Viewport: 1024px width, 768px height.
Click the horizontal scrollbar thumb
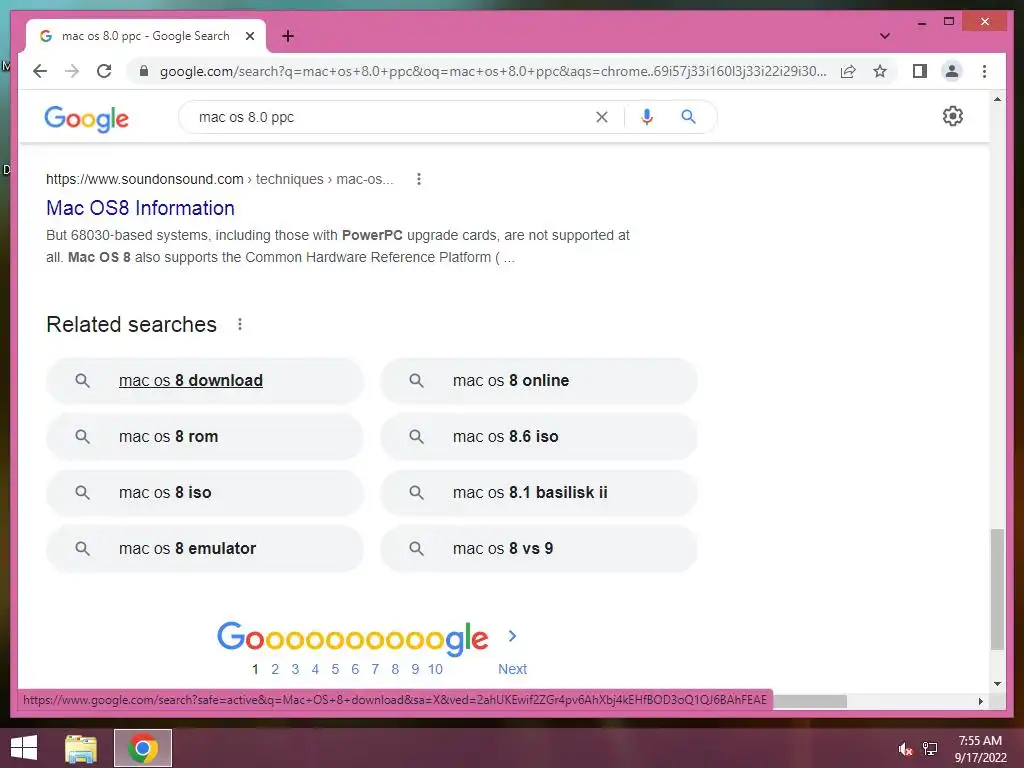click(x=810, y=701)
